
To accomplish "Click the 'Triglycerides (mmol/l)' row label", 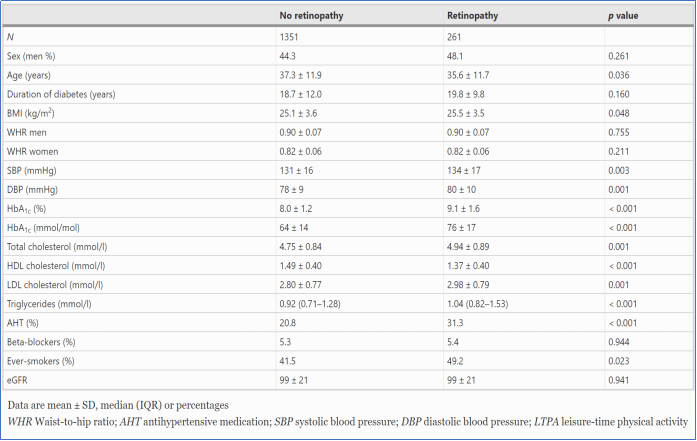I will pos(49,304).
